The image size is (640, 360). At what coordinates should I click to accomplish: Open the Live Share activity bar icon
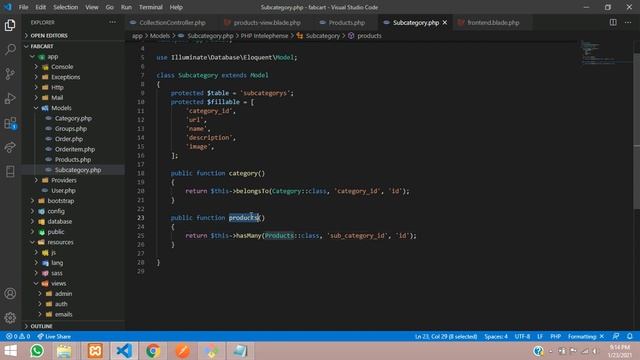pyautogui.click(x=10, y=147)
